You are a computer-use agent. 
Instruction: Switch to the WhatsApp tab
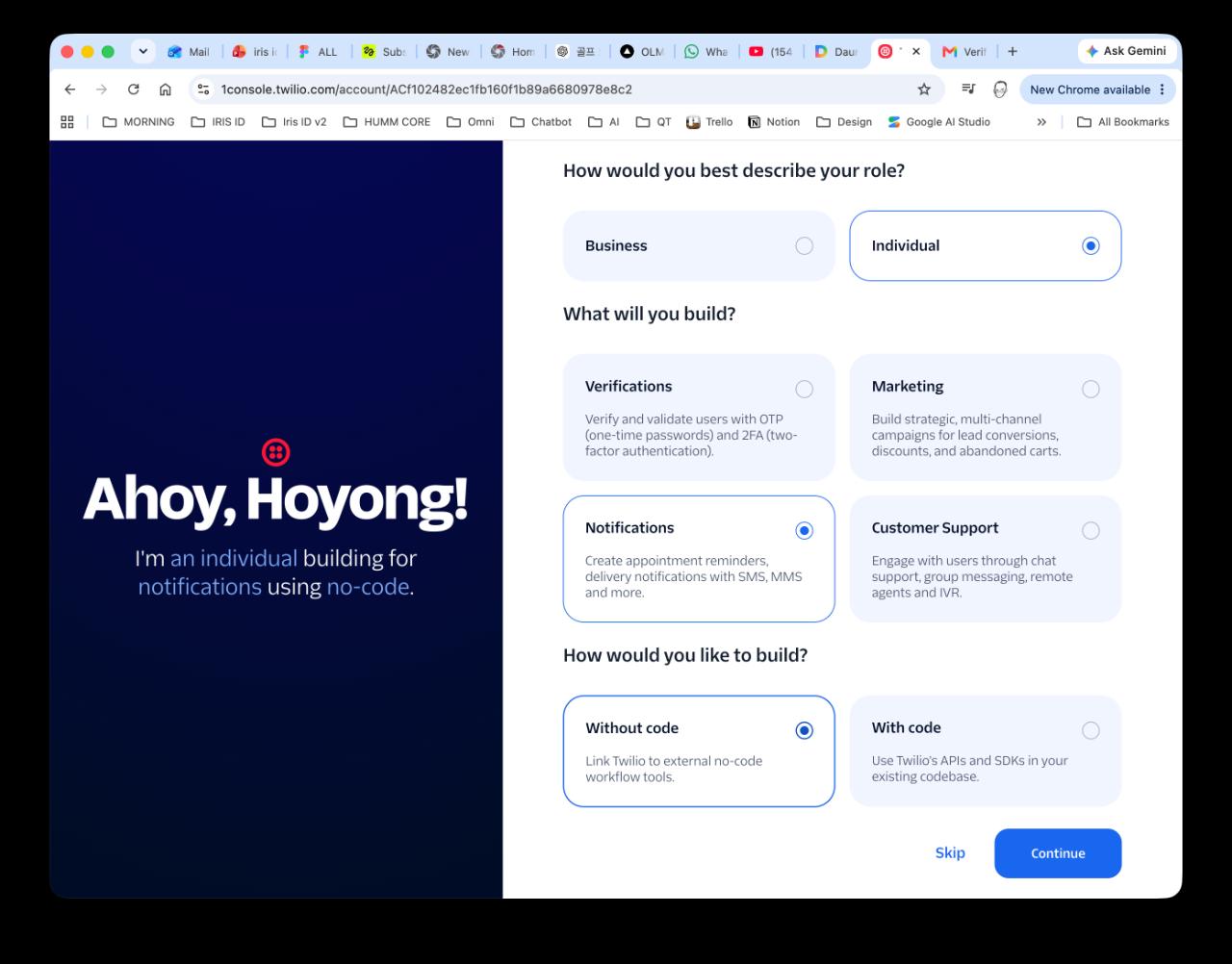point(706,52)
